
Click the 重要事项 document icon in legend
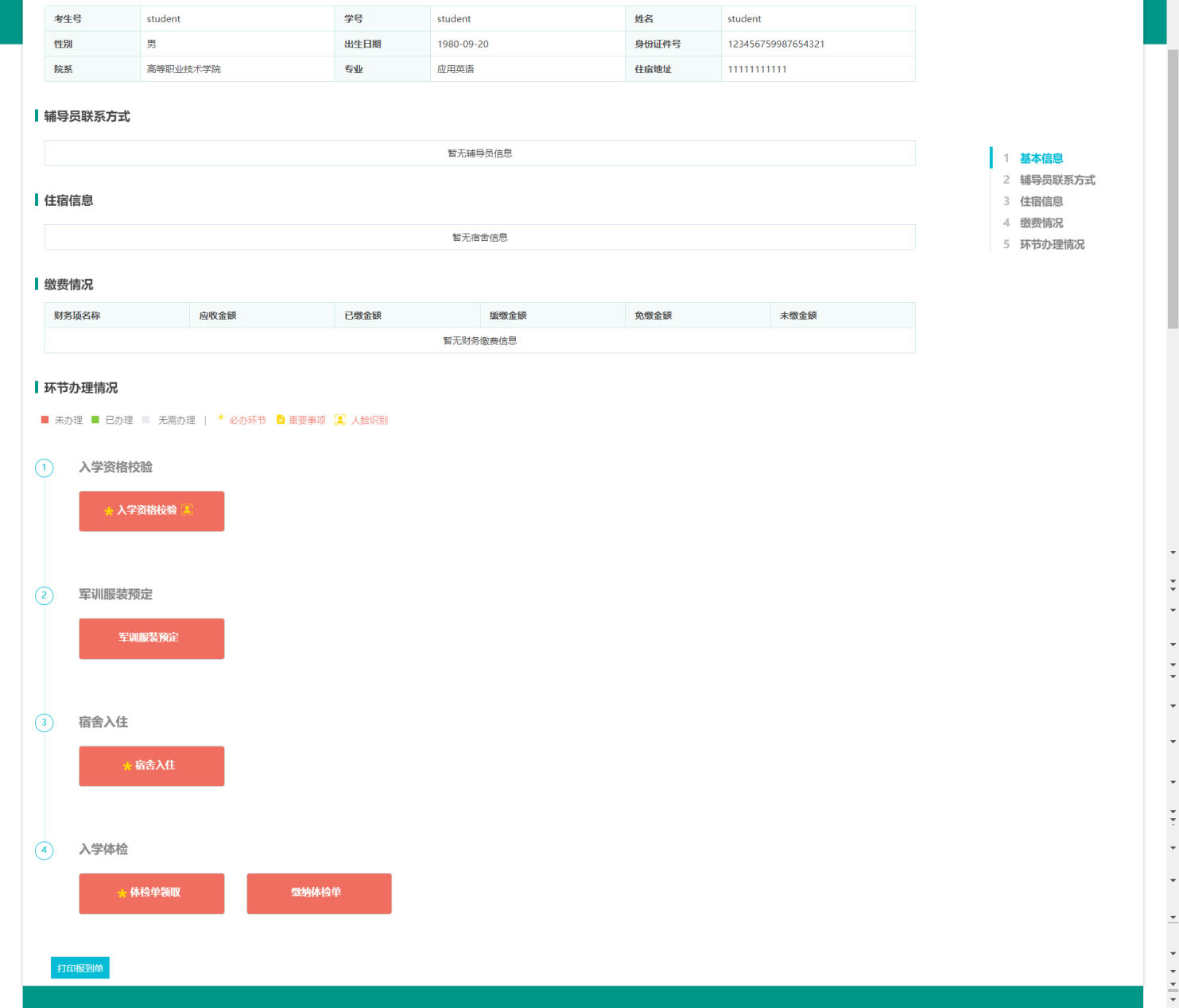tap(280, 420)
